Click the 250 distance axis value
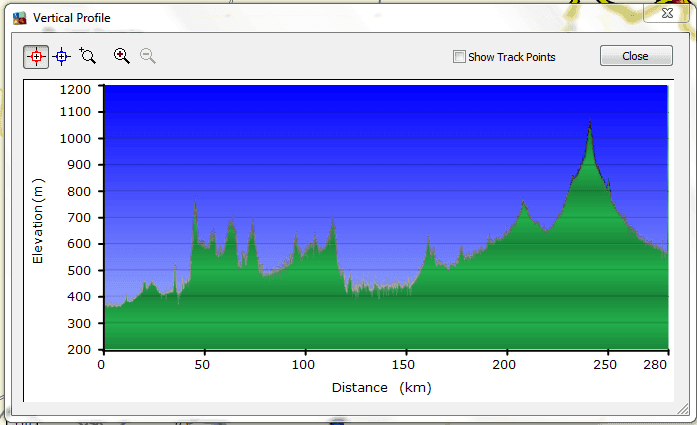The height and width of the screenshot is (425, 697). pyautogui.click(x=605, y=365)
